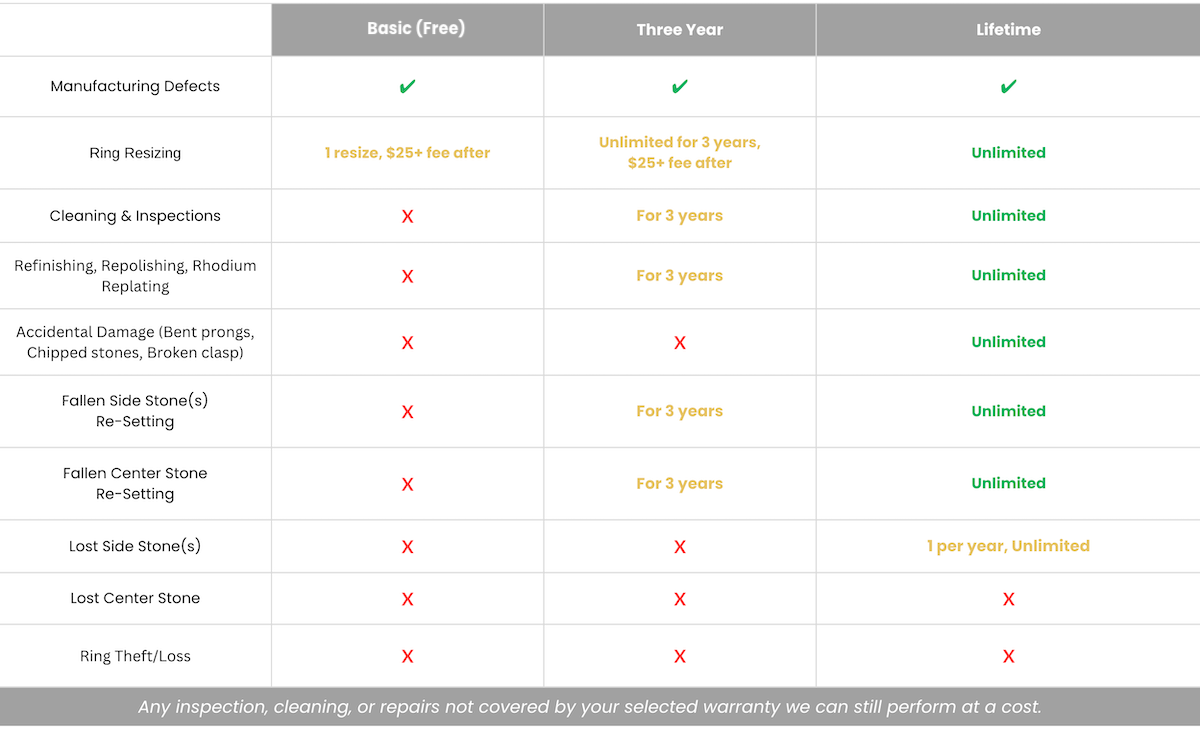This screenshot has width=1200, height=730.
Task: Click the Ring Resizing row label
Action: (x=135, y=153)
